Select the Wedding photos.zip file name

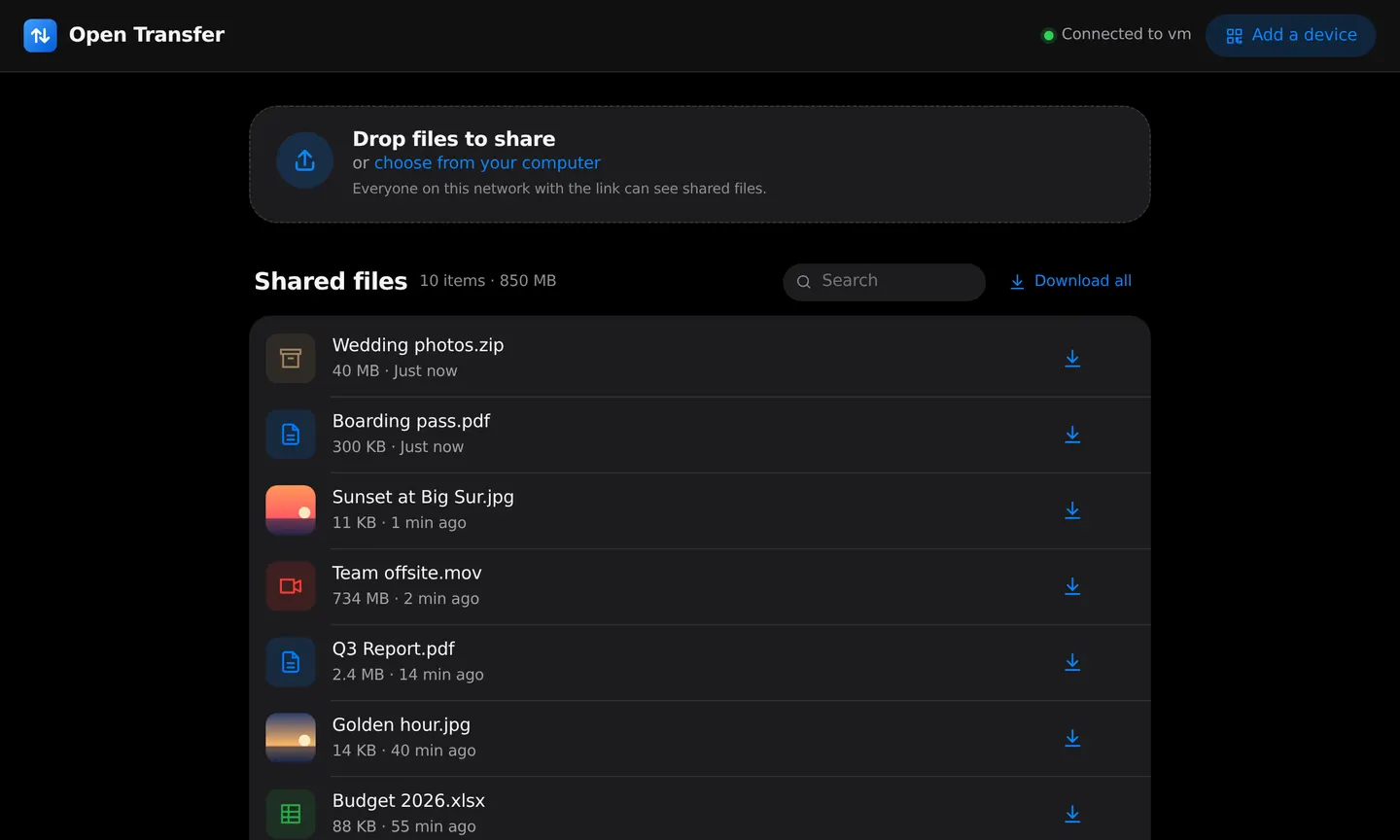coord(418,345)
